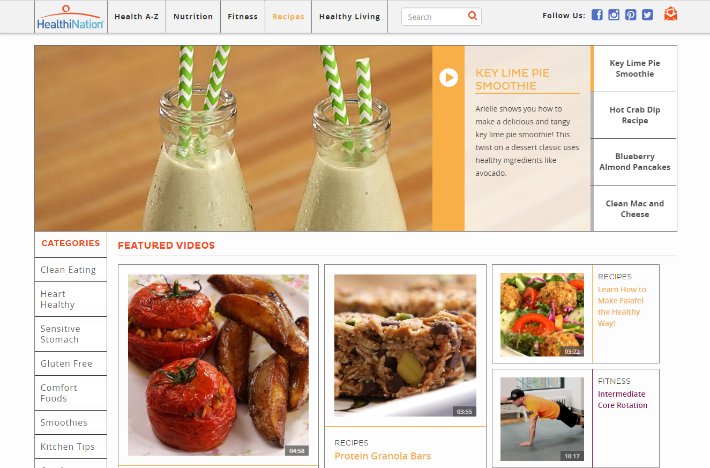Screen dimensions: 710x468
Task: Go to the HealthiNation logo home
Action: (70, 17)
